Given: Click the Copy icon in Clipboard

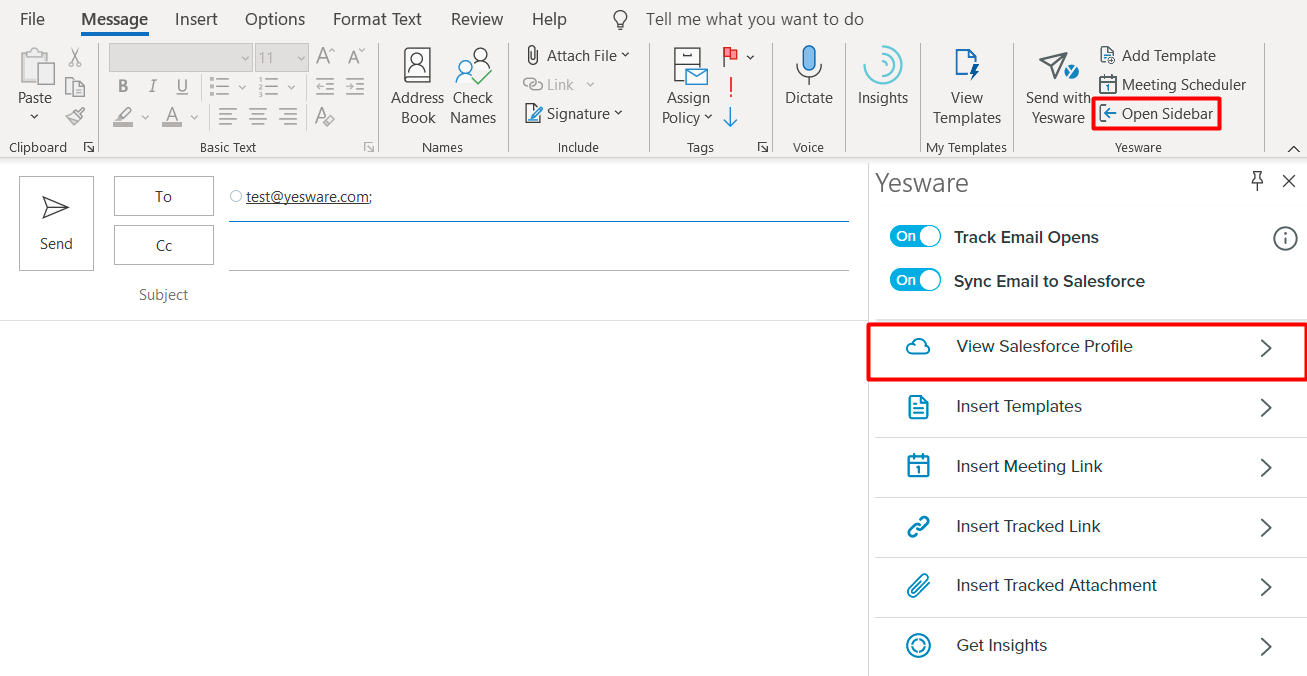Looking at the screenshot, I should [75, 87].
